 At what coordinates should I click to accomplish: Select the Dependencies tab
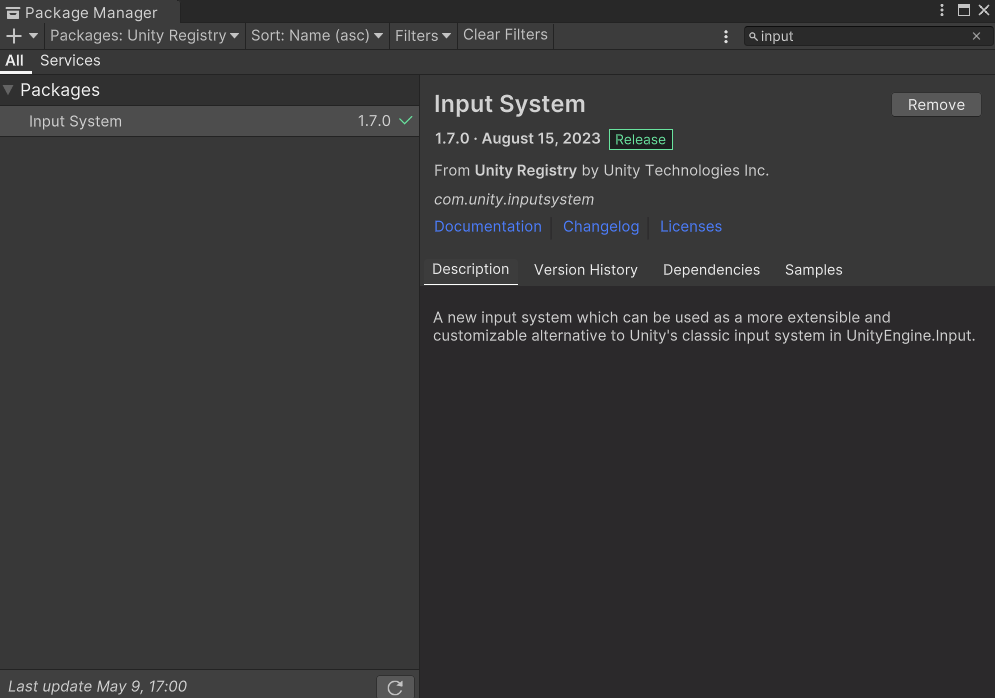(x=711, y=270)
